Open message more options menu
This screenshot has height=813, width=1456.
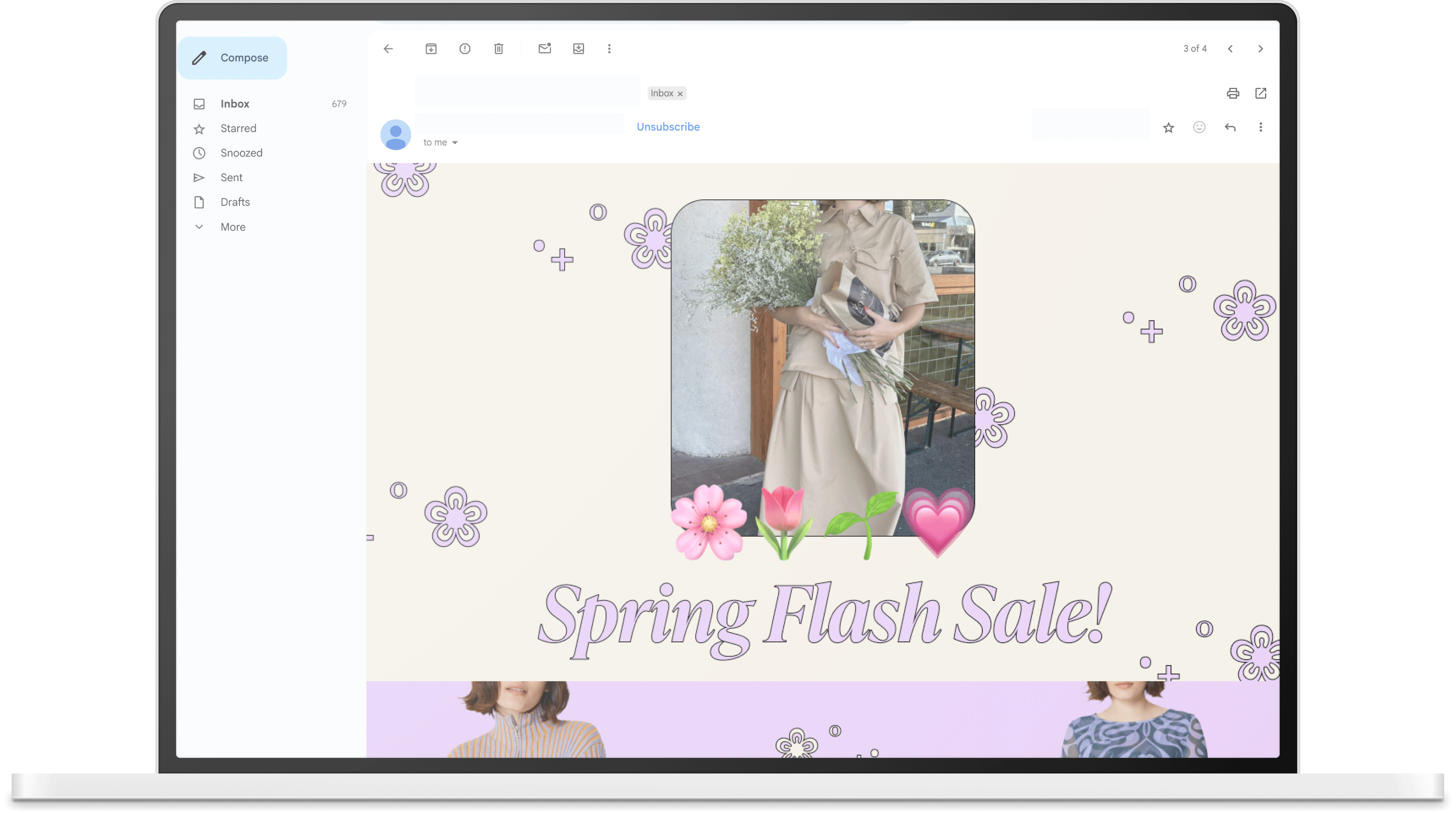[x=1260, y=127]
